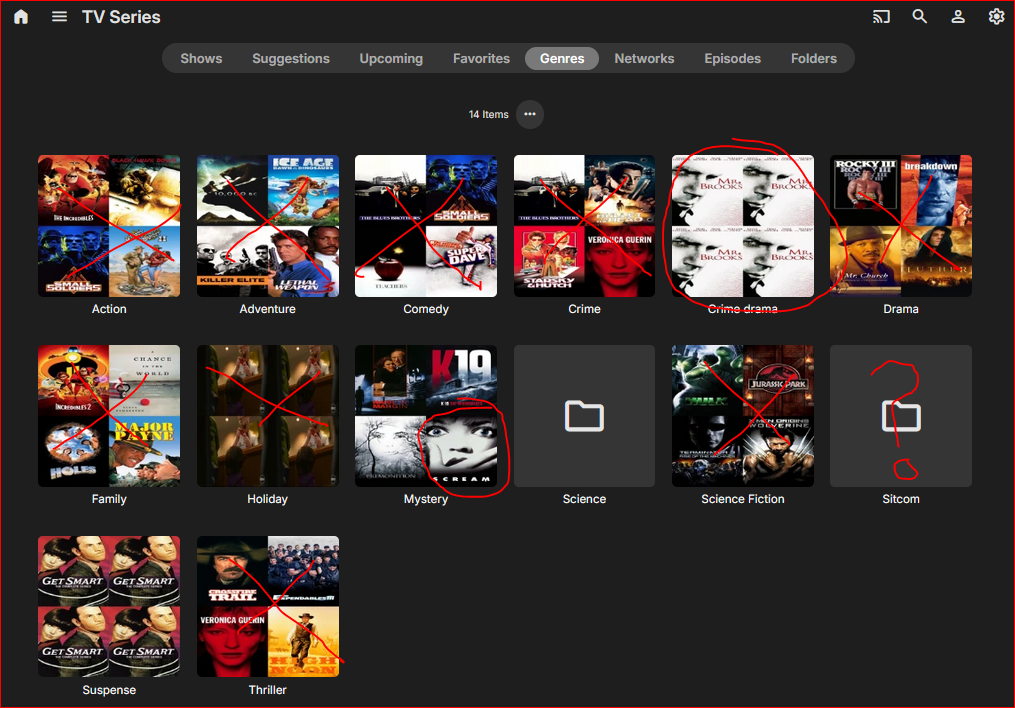Switch to the Shows tab

201,58
